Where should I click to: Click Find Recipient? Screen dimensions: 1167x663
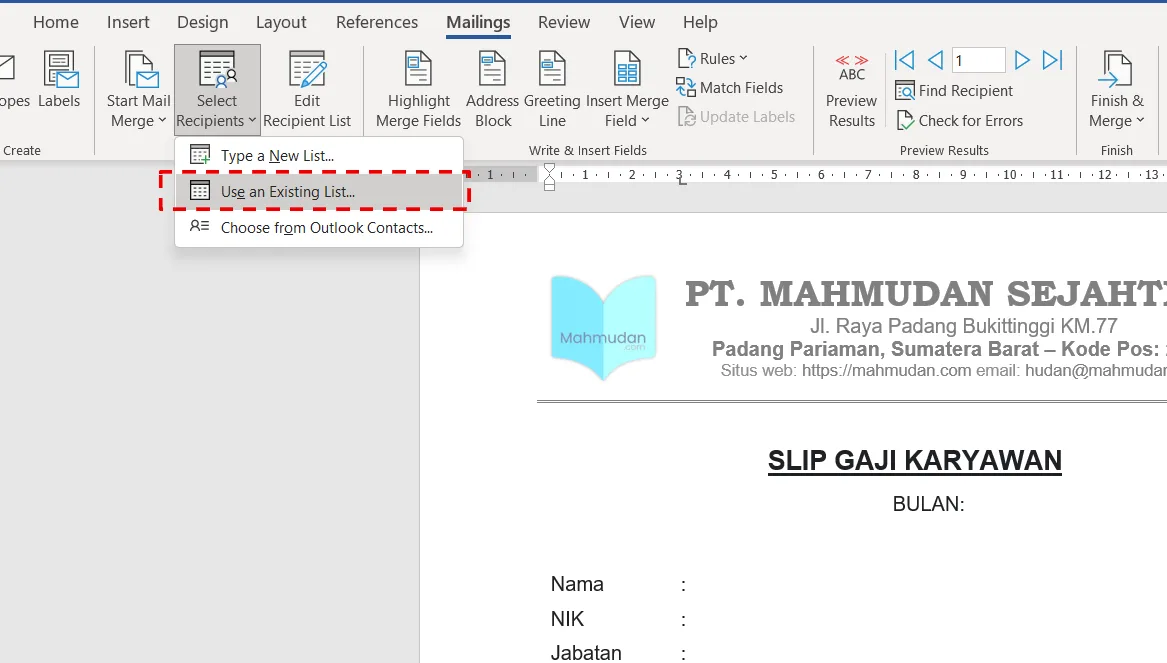point(954,91)
